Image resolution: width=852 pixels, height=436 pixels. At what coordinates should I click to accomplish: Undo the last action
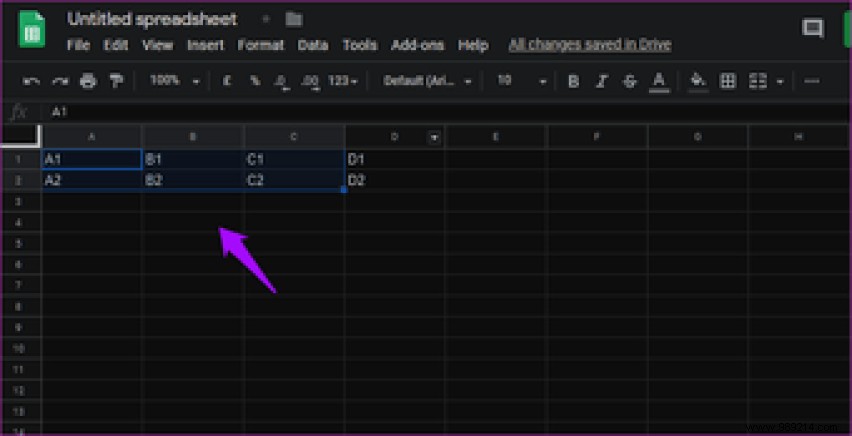tap(31, 82)
